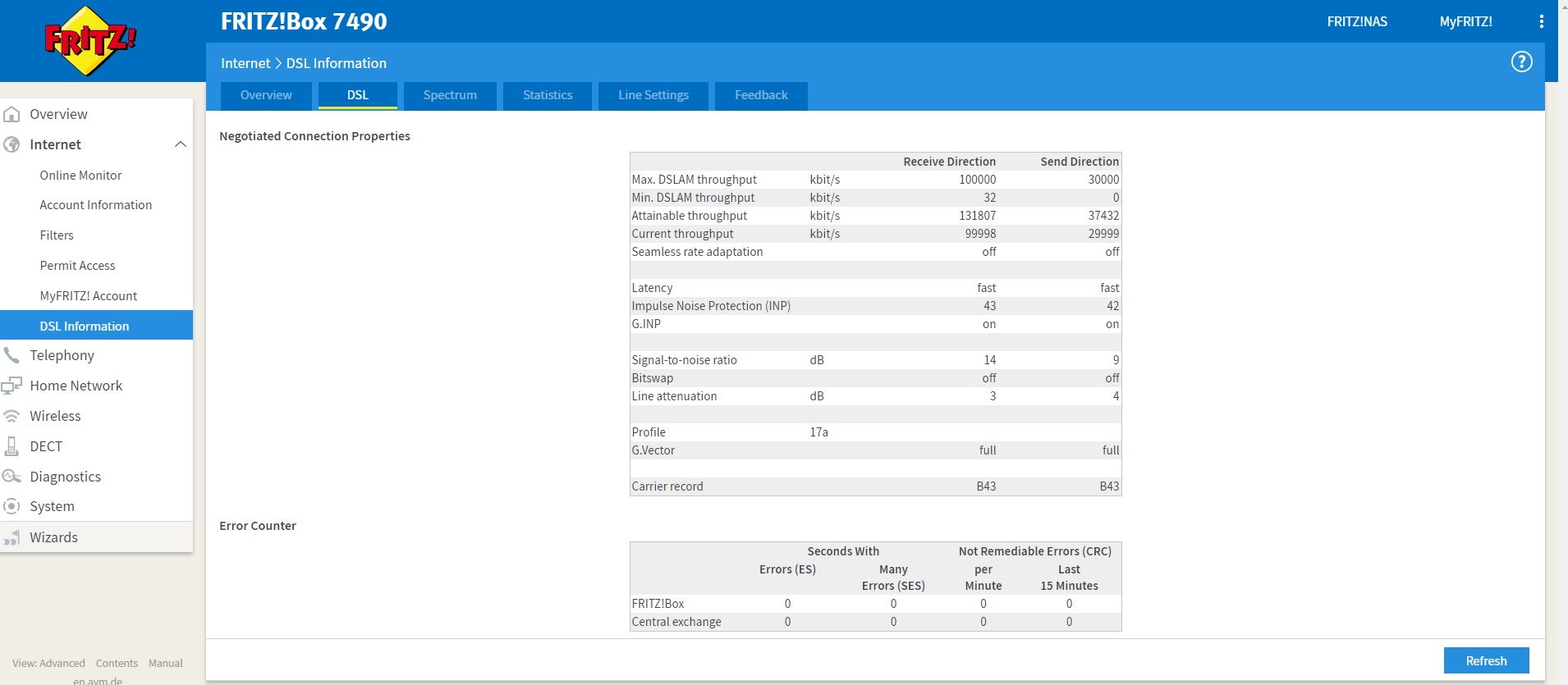The width and height of the screenshot is (1568, 685).
Task: Open the MyFRITZ! header link
Action: tap(1465, 22)
